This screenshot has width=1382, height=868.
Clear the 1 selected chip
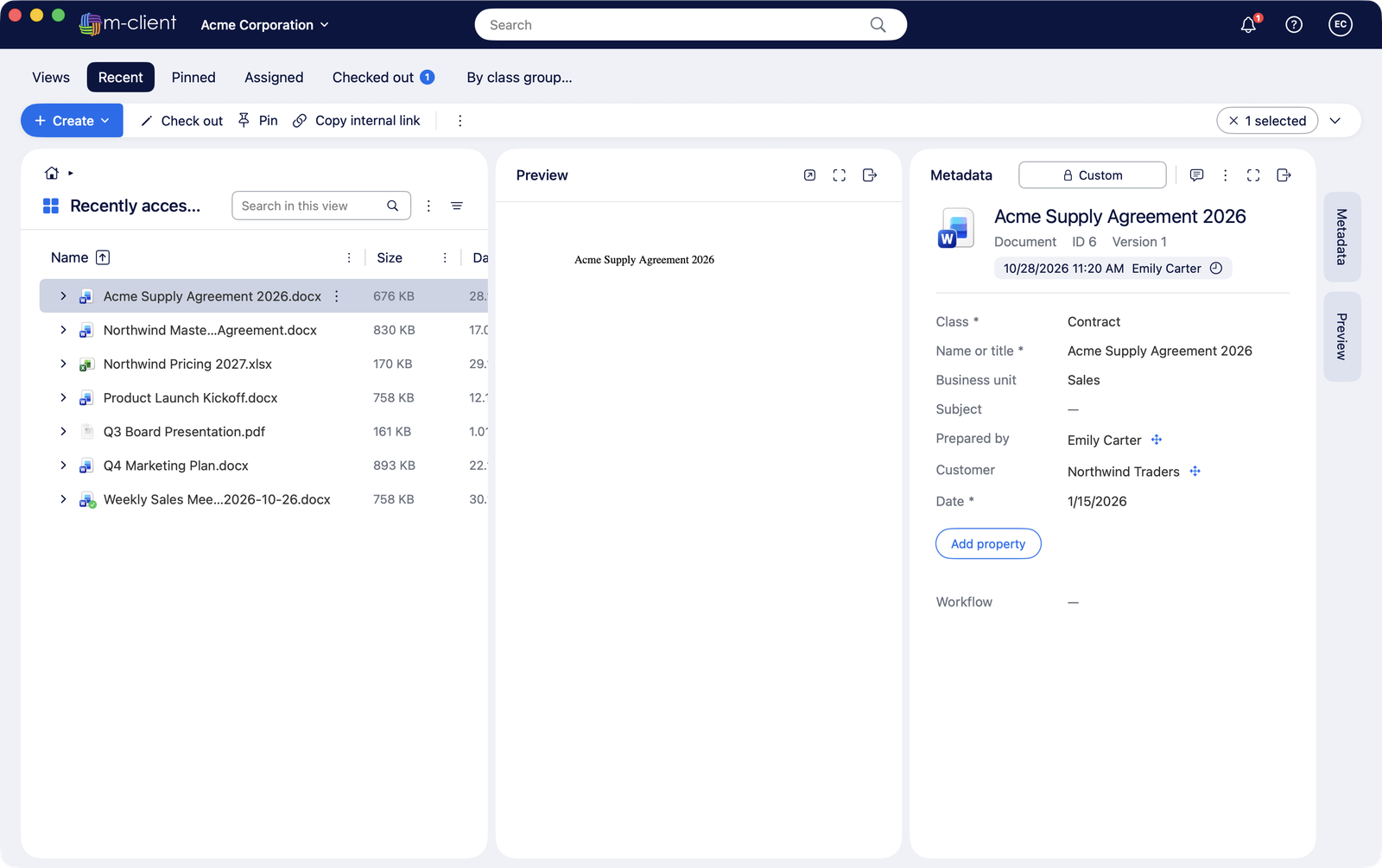tap(1233, 121)
